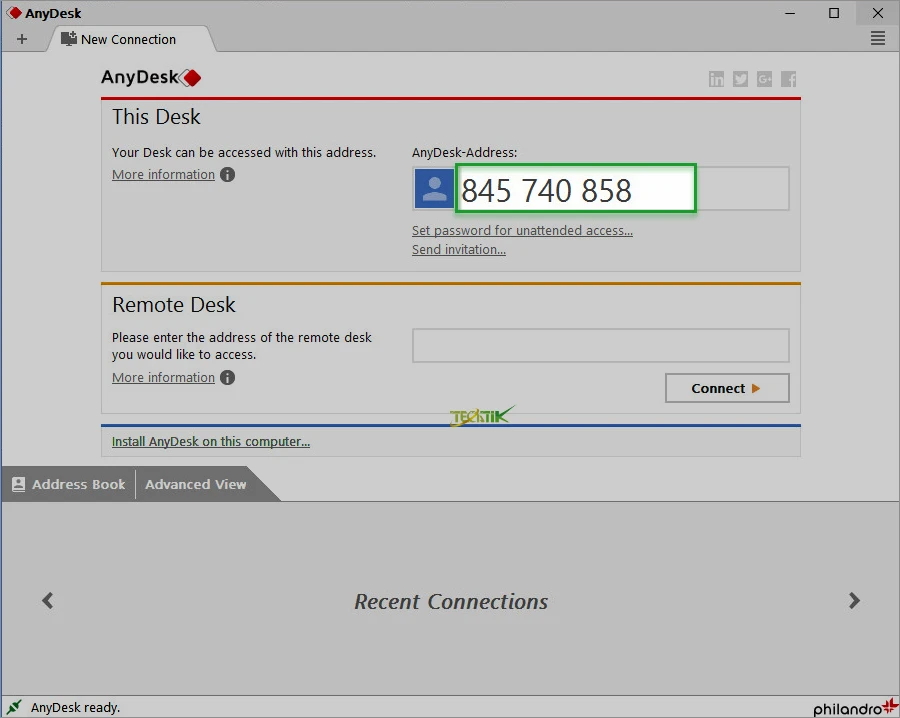Show next recent connections with right arrow

[854, 601]
